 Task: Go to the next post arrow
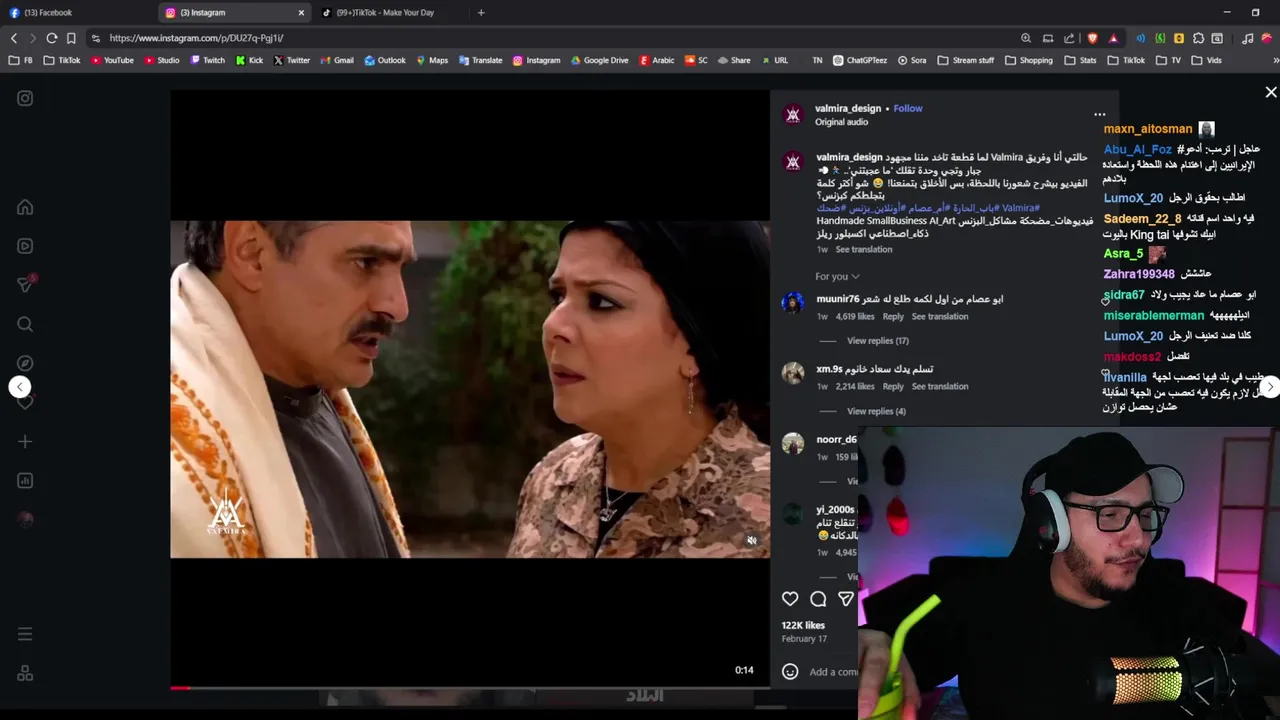[x=1270, y=387]
